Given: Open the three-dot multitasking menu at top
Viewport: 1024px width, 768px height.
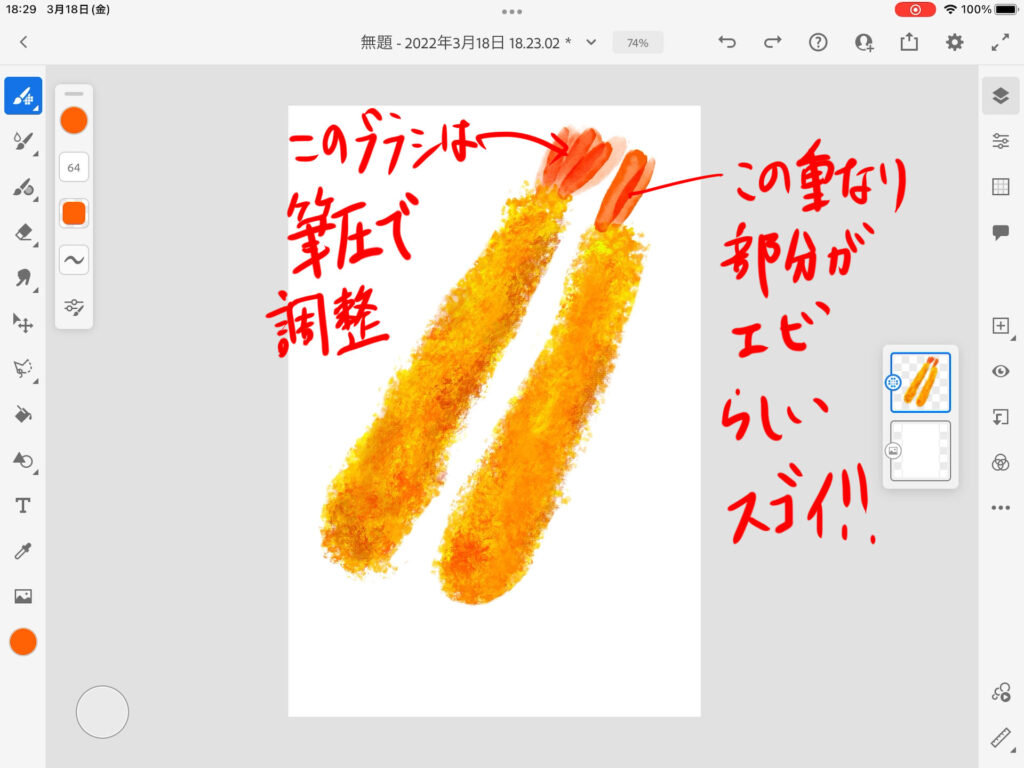Looking at the screenshot, I should pyautogui.click(x=512, y=11).
